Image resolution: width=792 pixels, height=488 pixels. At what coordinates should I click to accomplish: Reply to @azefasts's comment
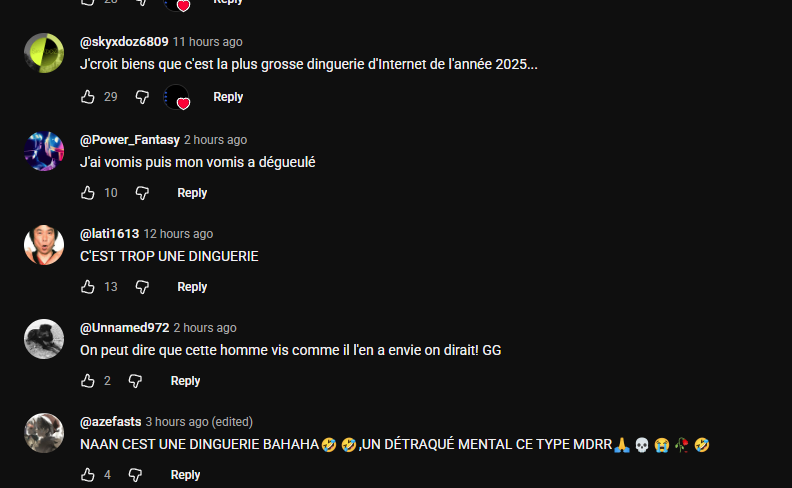[x=185, y=475]
